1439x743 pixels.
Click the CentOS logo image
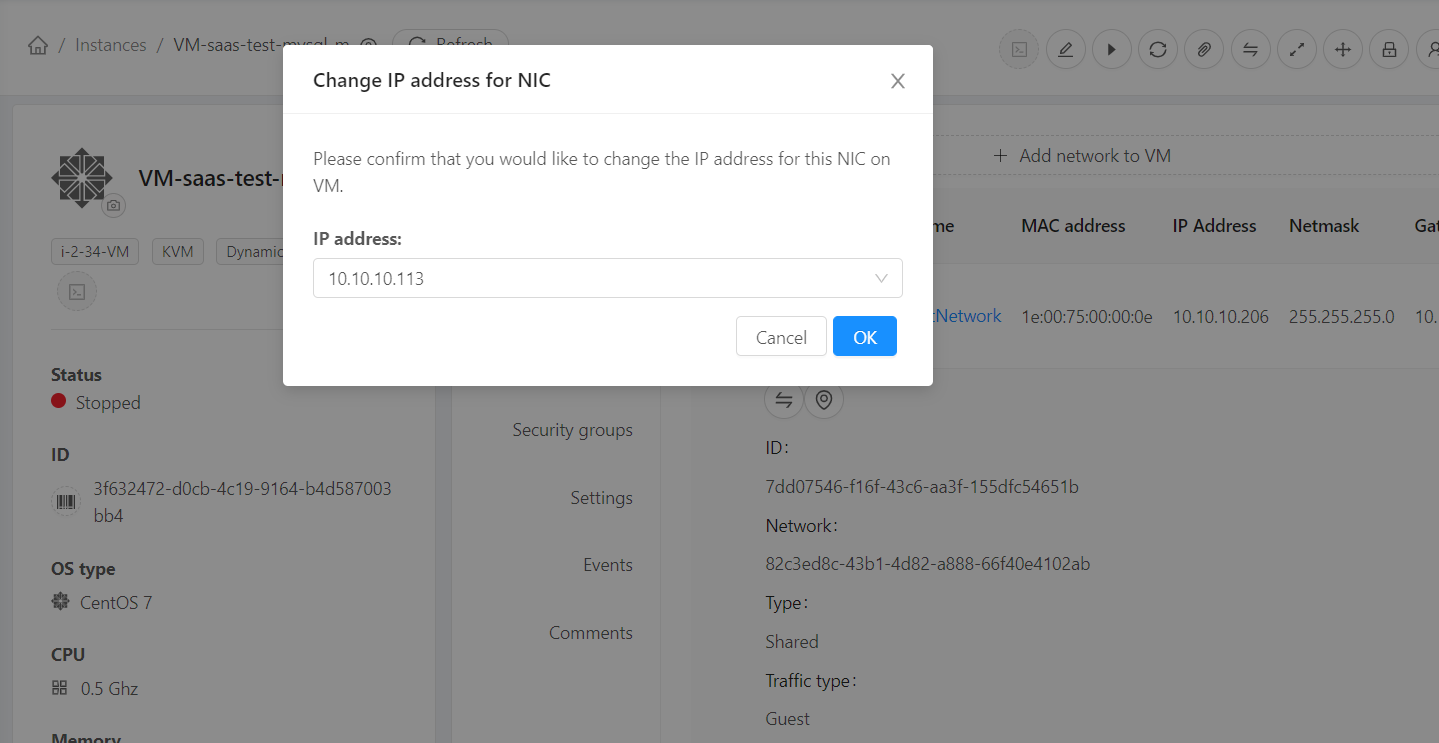click(82, 177)
